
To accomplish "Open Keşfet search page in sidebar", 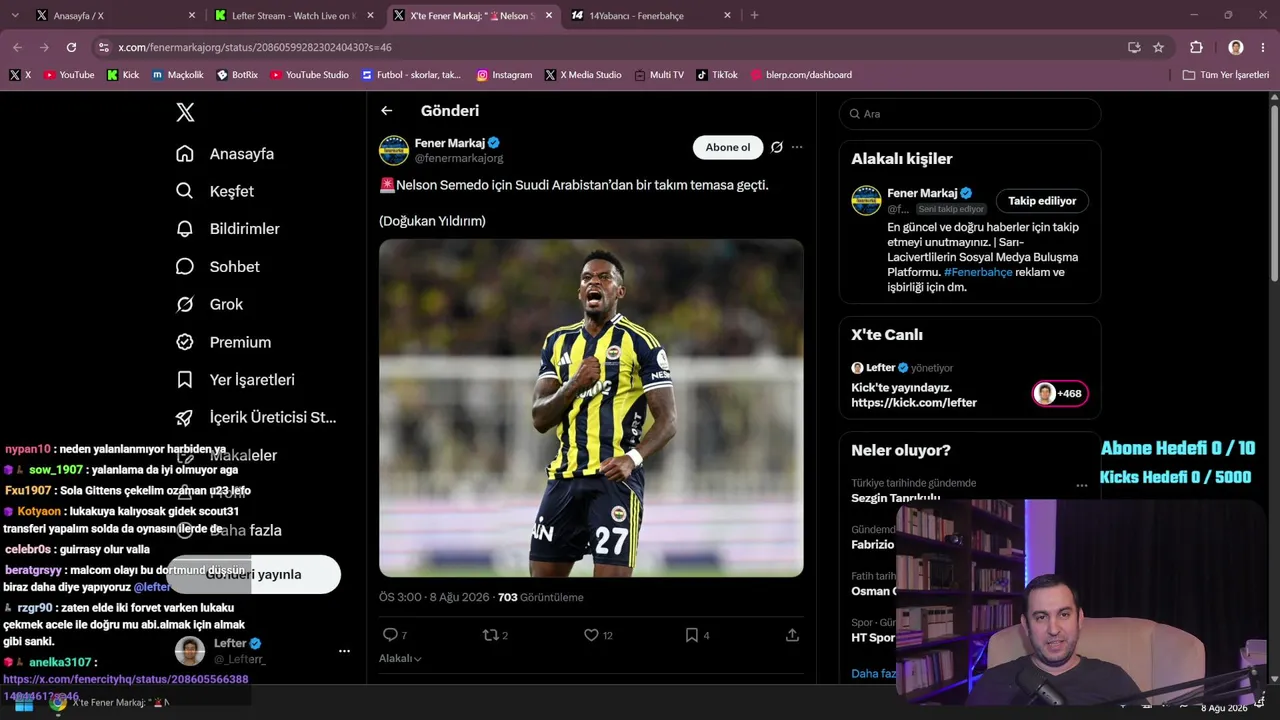I will click(x=215, y=191).
